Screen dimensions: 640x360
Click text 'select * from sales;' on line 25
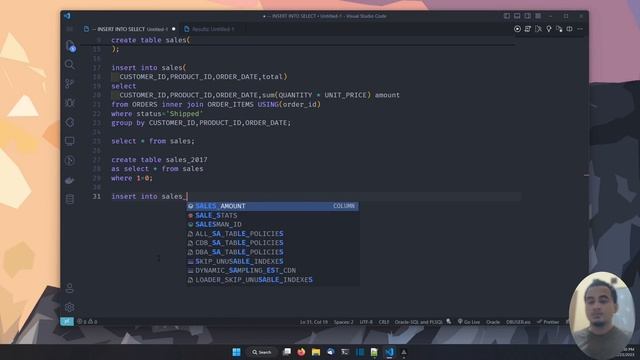153,141
